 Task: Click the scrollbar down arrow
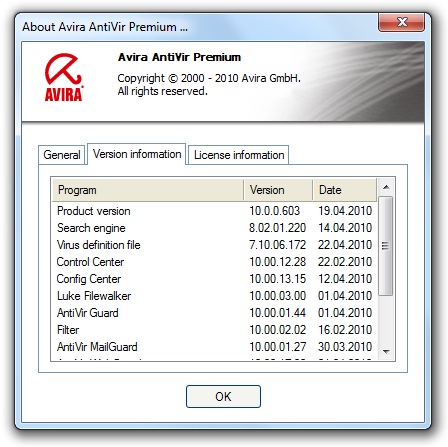(386, 351)
